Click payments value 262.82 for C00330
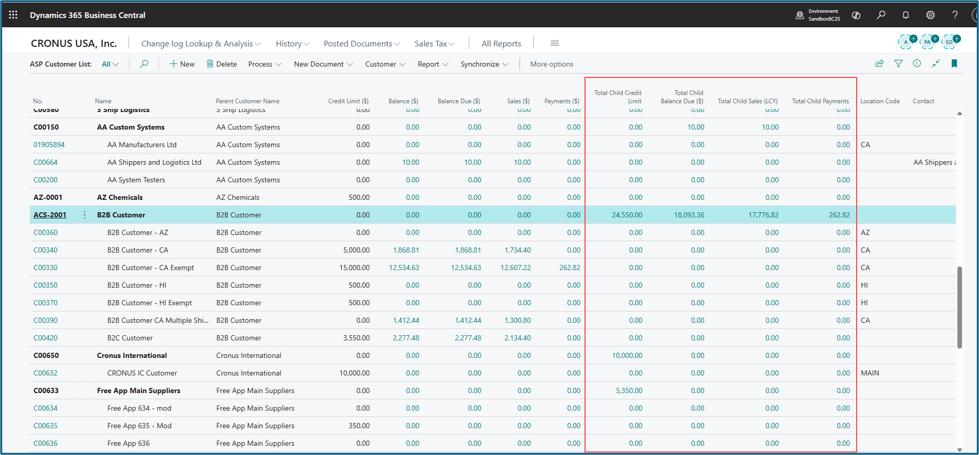The width and height of the screenshot is (979, 455). (569, 268)
